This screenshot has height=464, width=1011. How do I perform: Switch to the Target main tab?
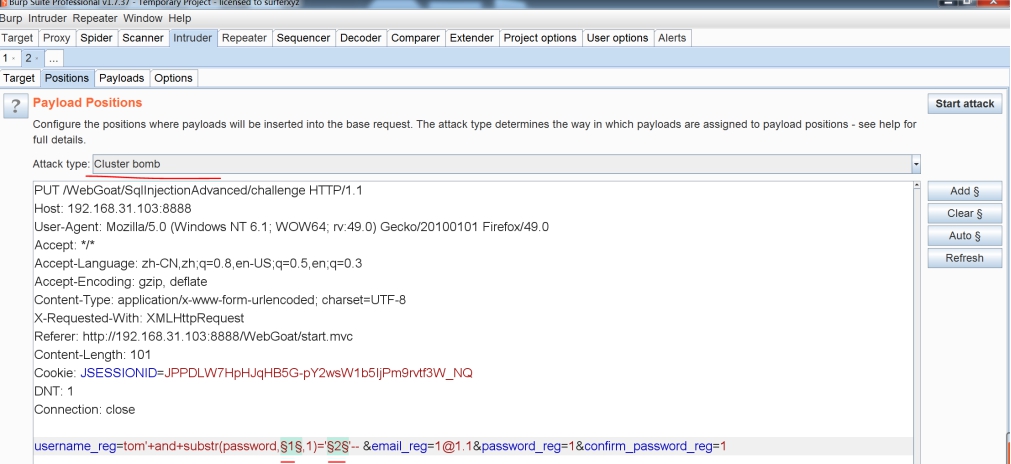pyautogui.click(x=17, y=38)
